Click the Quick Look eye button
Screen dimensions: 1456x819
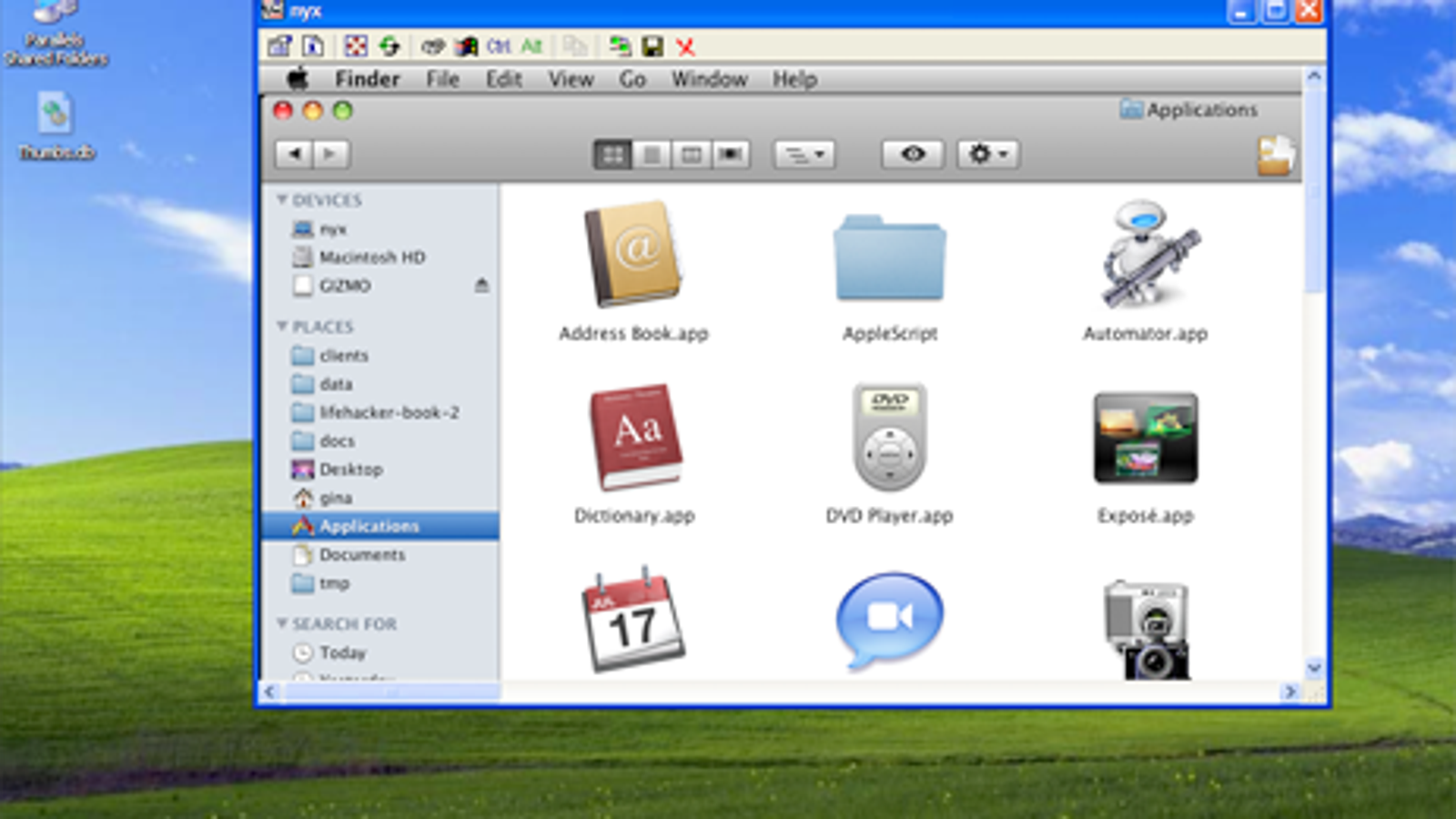point(913,154)
